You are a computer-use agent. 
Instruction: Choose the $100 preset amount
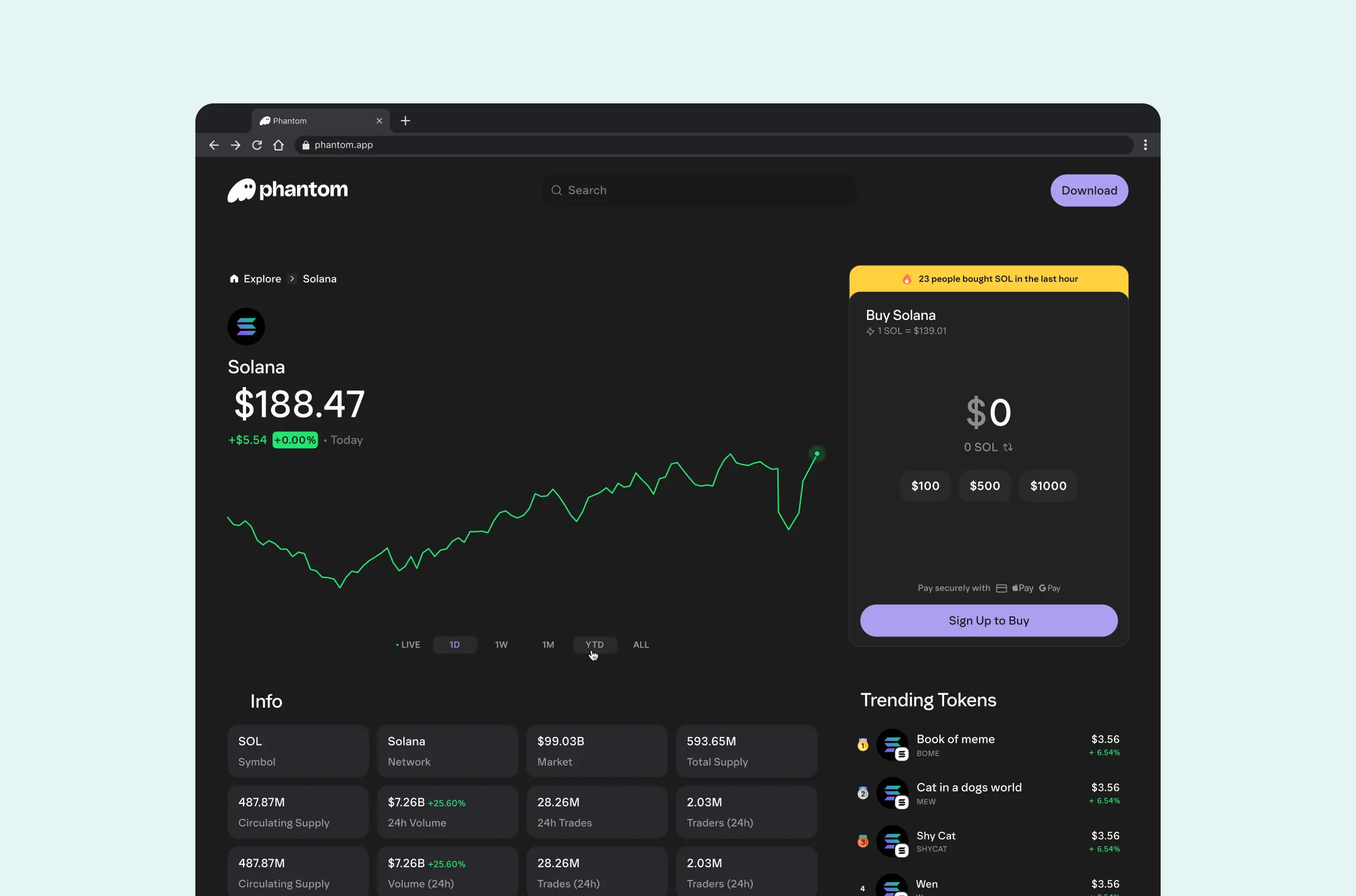[x=926, y=486]
